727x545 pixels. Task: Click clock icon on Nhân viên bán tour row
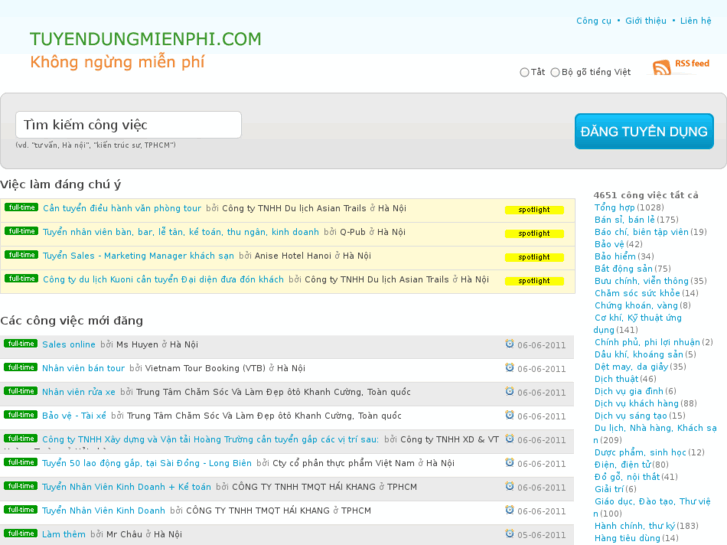point(510,367)
